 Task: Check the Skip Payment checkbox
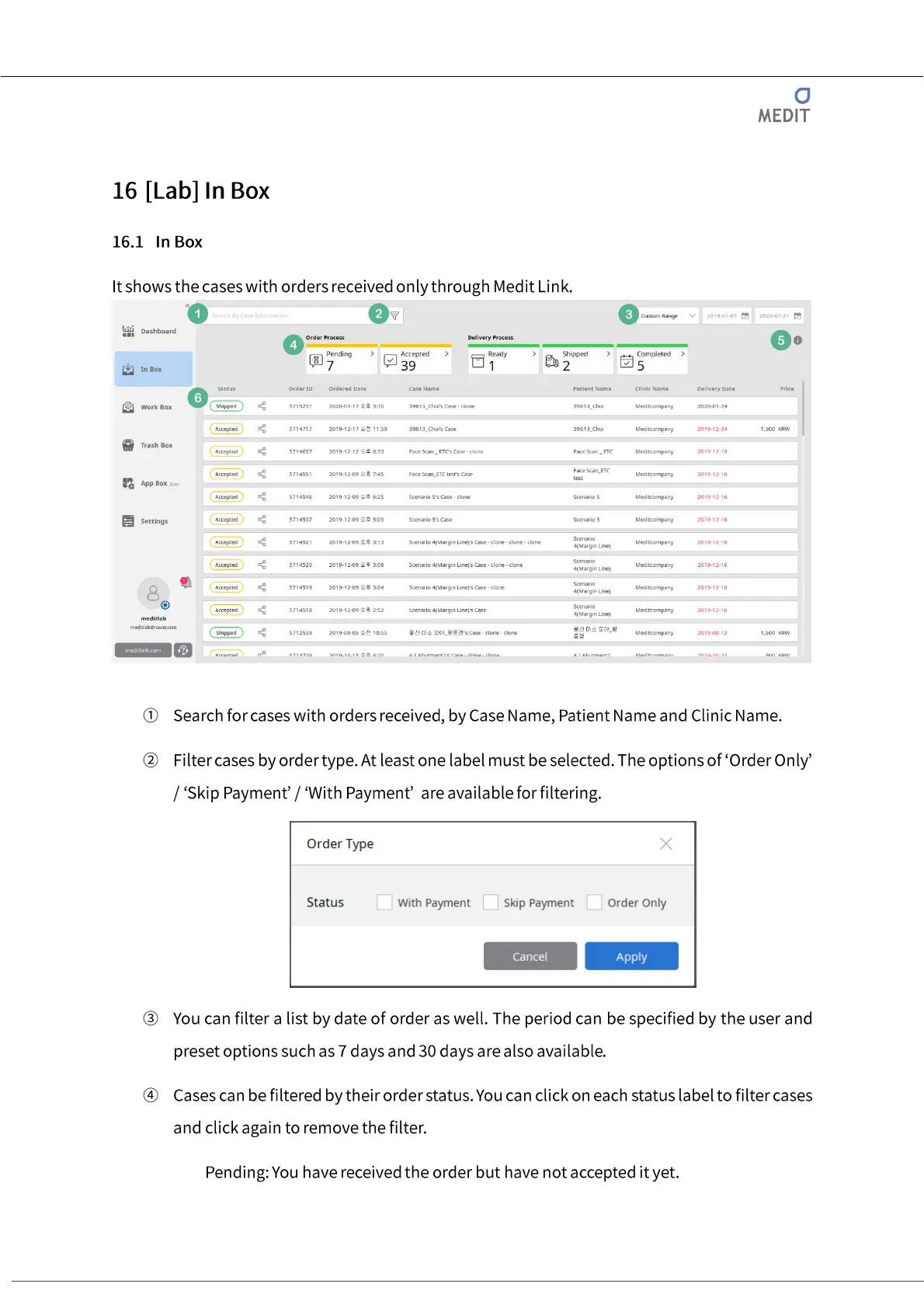[x=491, y=902]
